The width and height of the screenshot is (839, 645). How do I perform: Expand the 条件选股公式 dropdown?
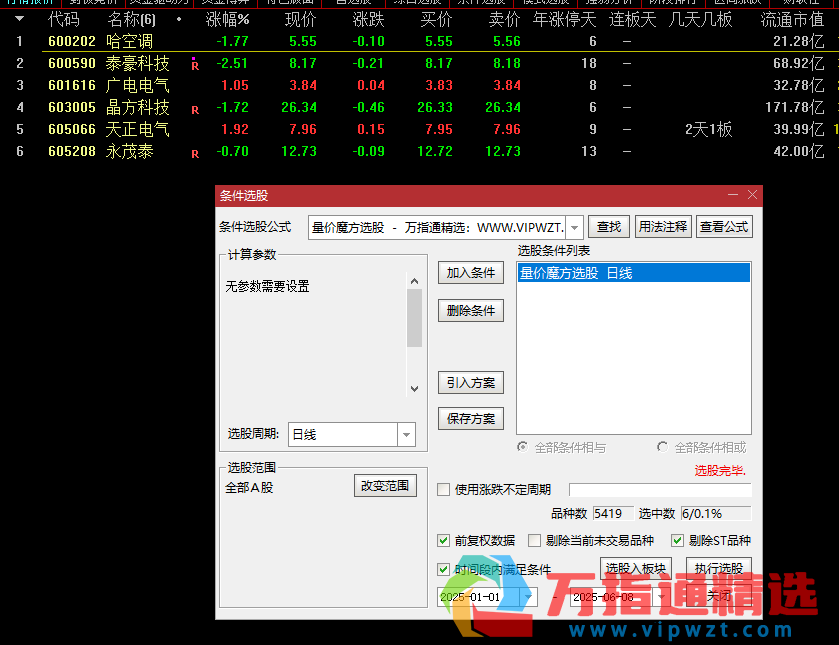[574, 227]
